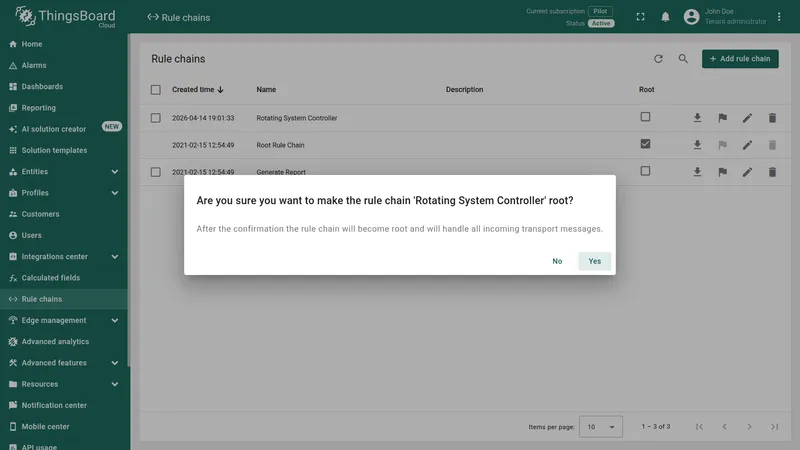Open AI solution creator

coord(64,129)
